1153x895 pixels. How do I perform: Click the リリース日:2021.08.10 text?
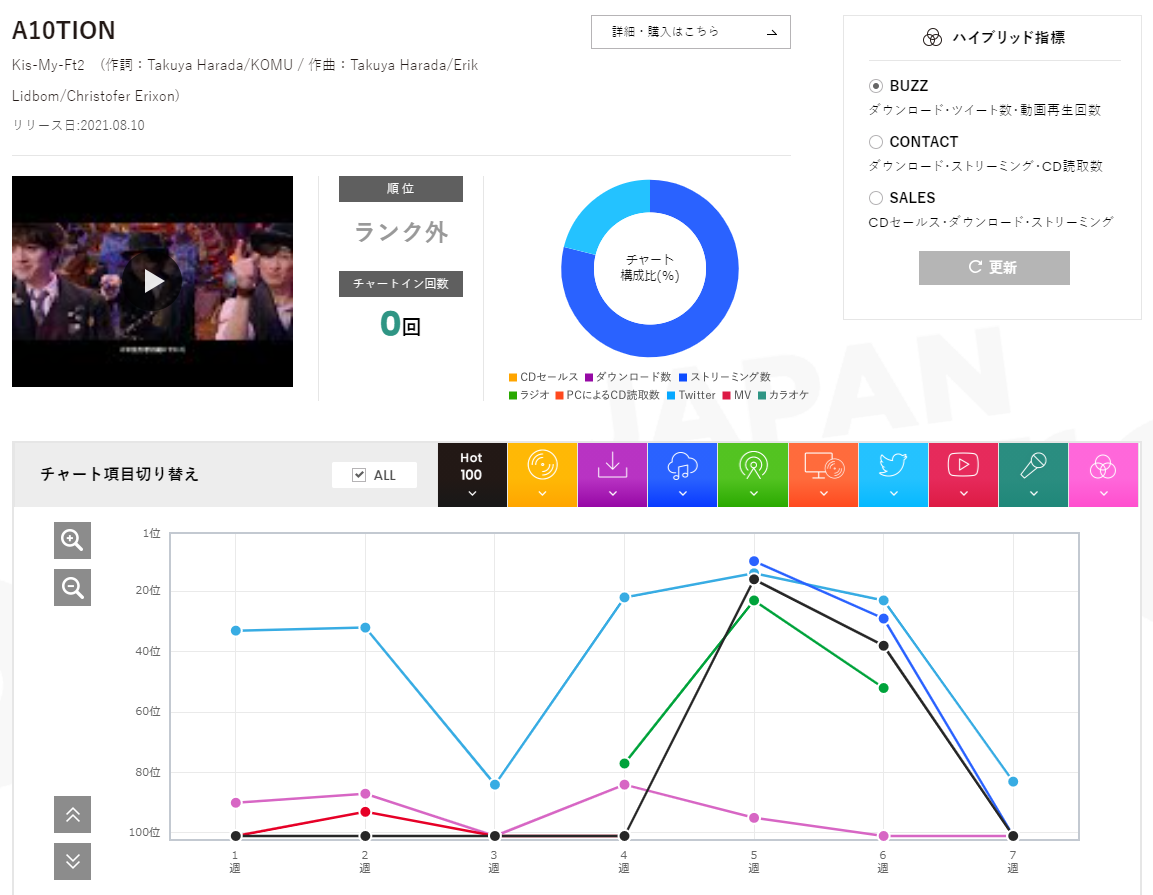click(x=78, y=125)
